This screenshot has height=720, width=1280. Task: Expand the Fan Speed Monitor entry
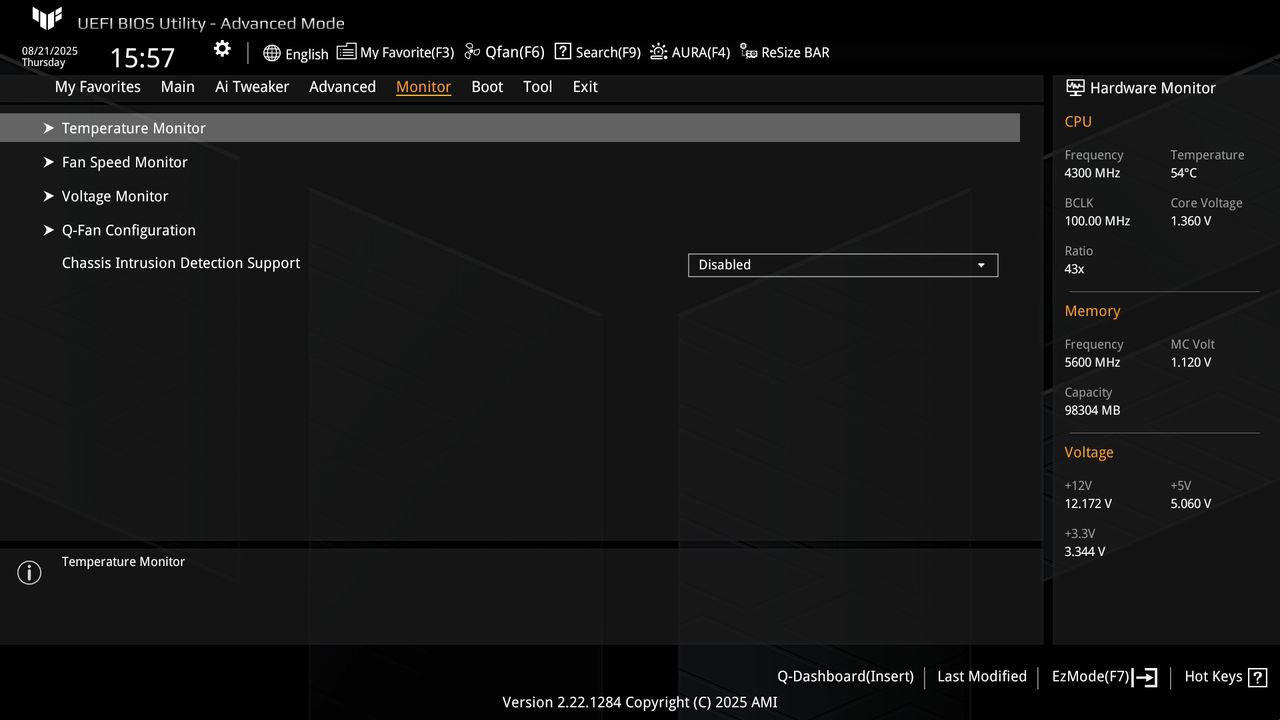124,162
